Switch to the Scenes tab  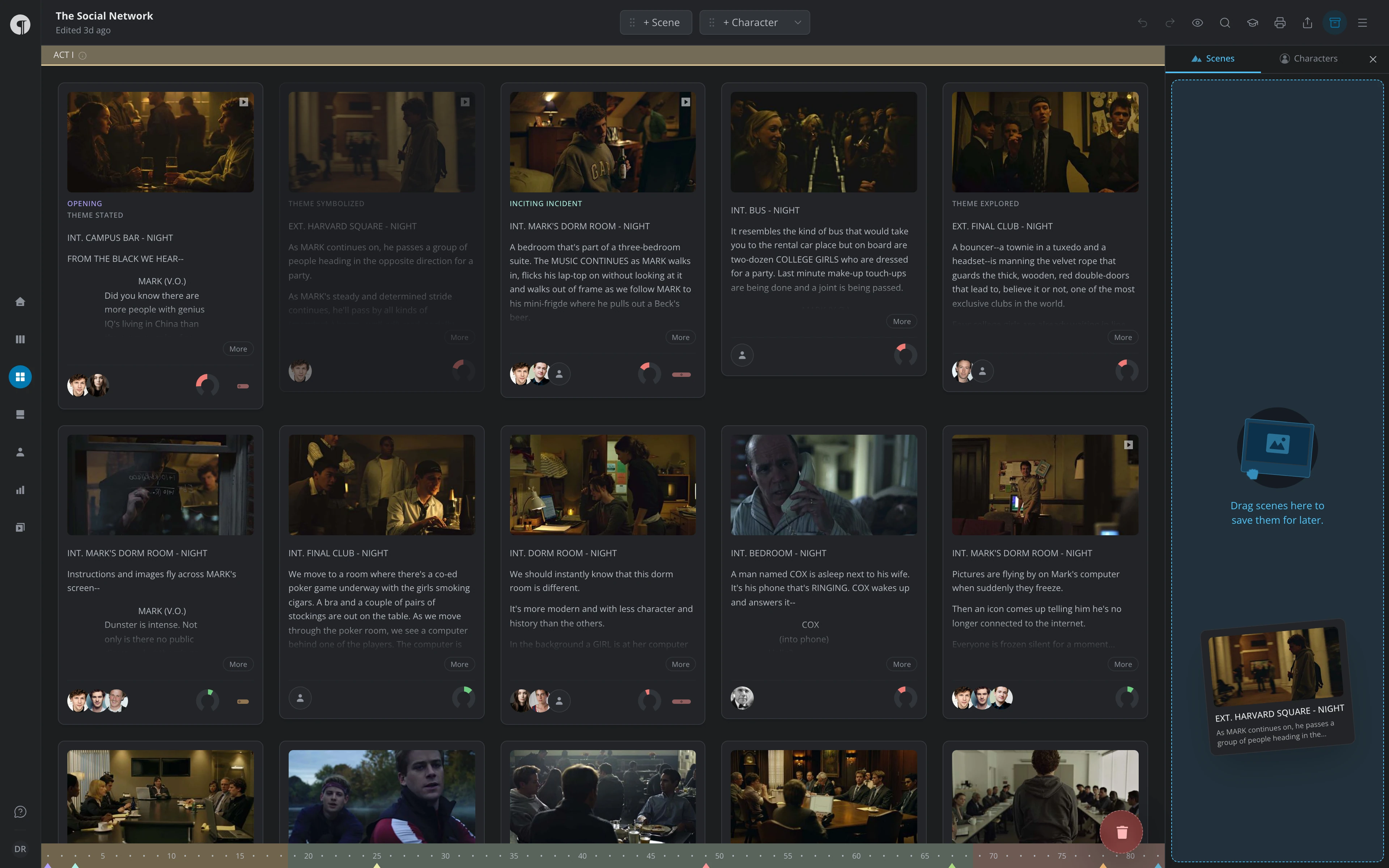[1213, 59]
